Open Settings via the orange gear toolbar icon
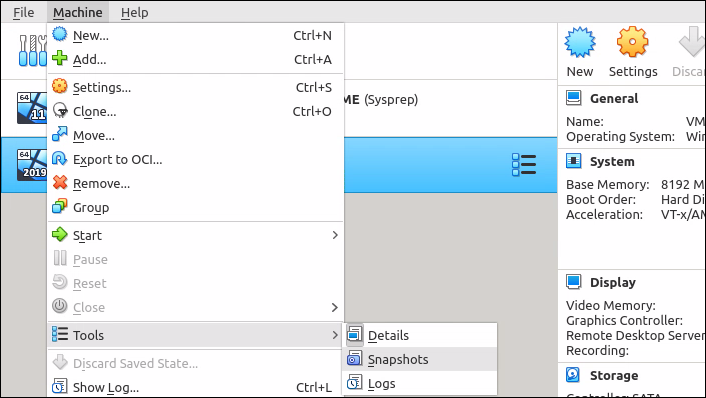 (x=633, y=42)
